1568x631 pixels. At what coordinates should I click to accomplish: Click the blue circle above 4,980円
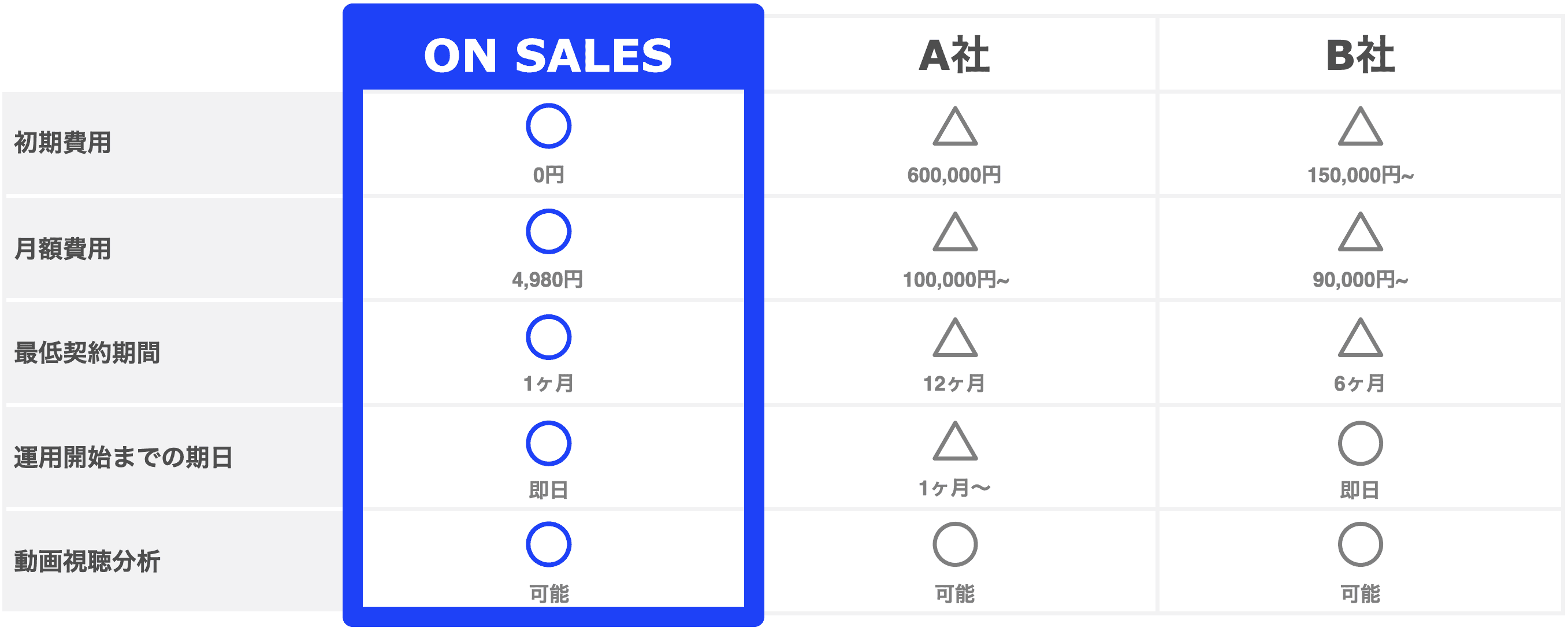[x=548, y=232]
